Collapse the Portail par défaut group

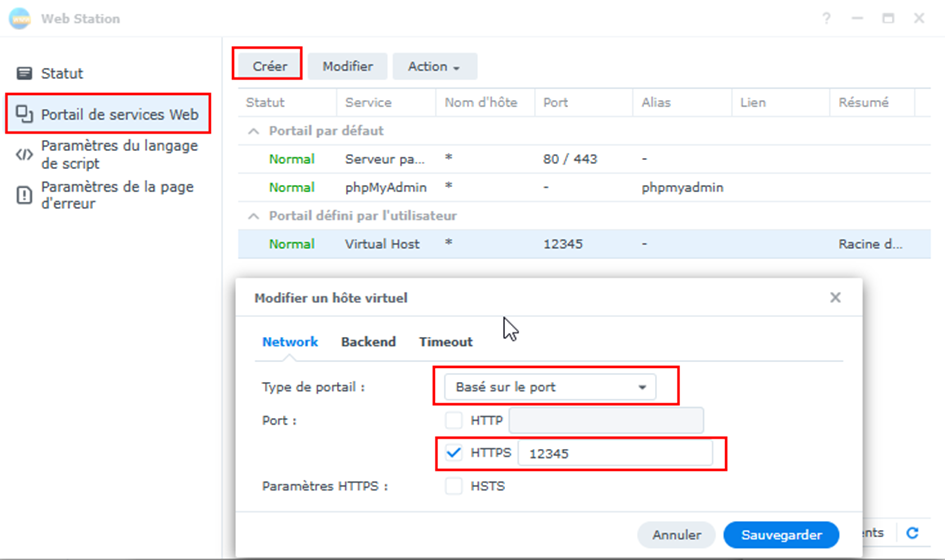coord(254,131)
